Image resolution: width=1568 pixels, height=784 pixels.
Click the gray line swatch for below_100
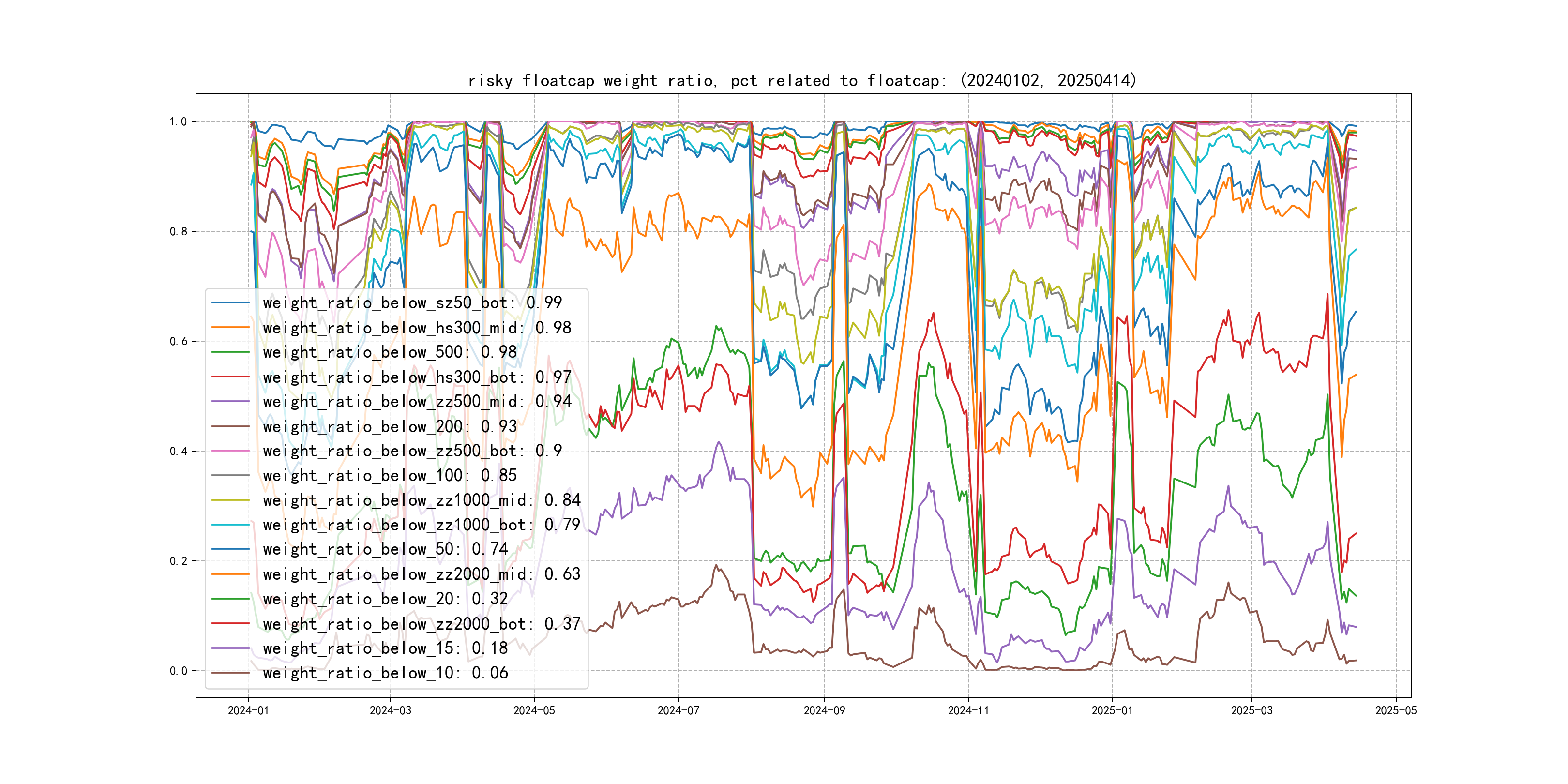coord(230,475)
